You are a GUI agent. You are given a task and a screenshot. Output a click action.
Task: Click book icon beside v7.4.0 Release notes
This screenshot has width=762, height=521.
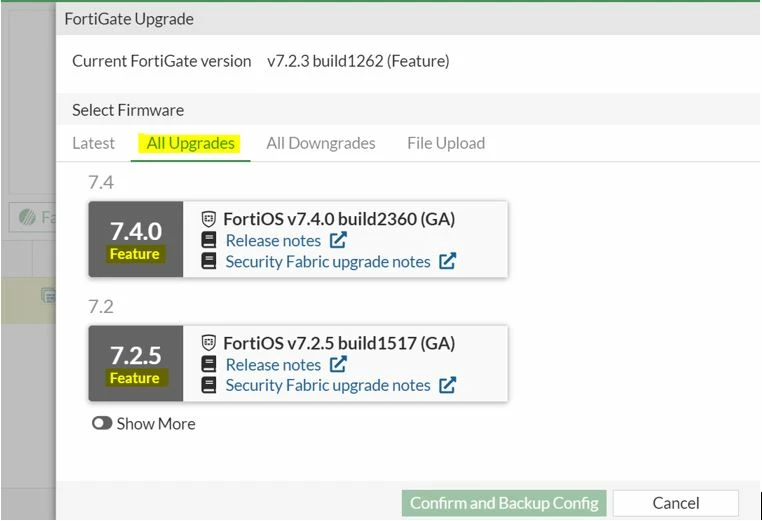tap(208, 240)
